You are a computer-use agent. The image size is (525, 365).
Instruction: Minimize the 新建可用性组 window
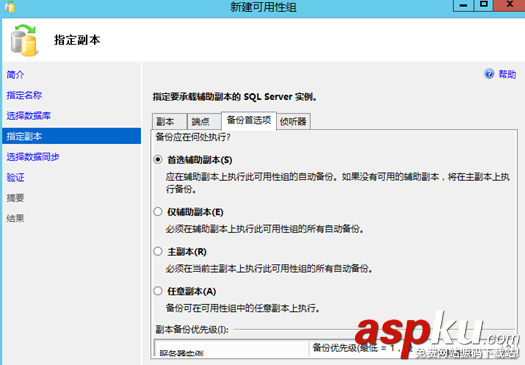pyautogui.click(x=463, y=5)
